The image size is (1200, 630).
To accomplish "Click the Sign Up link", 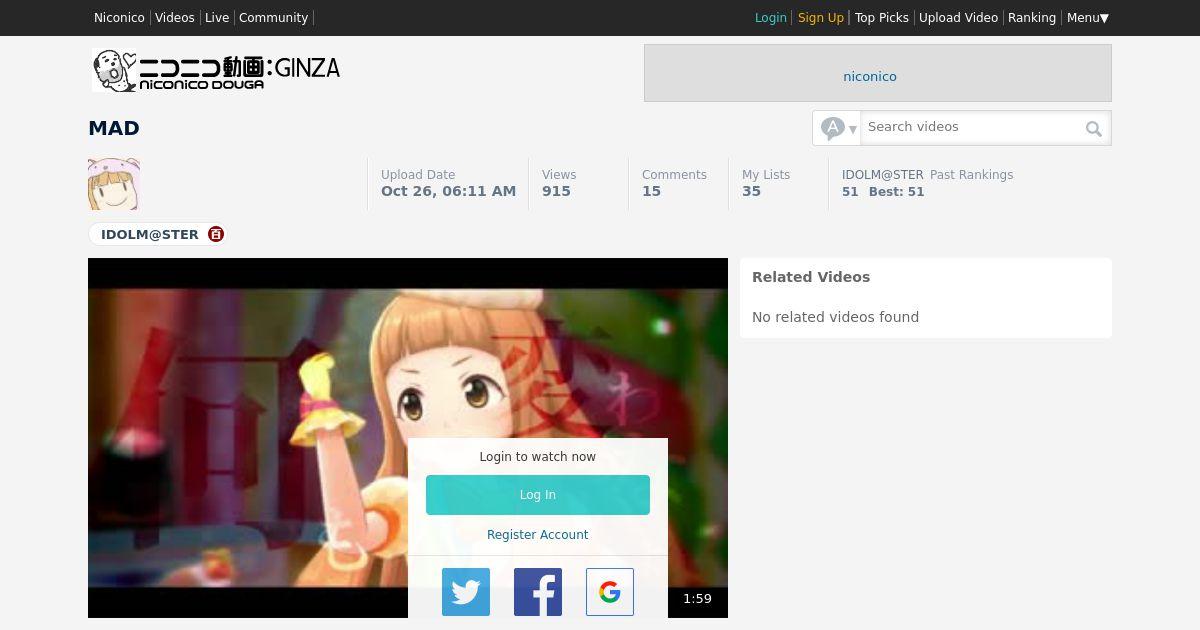I will tap(821, 18).
